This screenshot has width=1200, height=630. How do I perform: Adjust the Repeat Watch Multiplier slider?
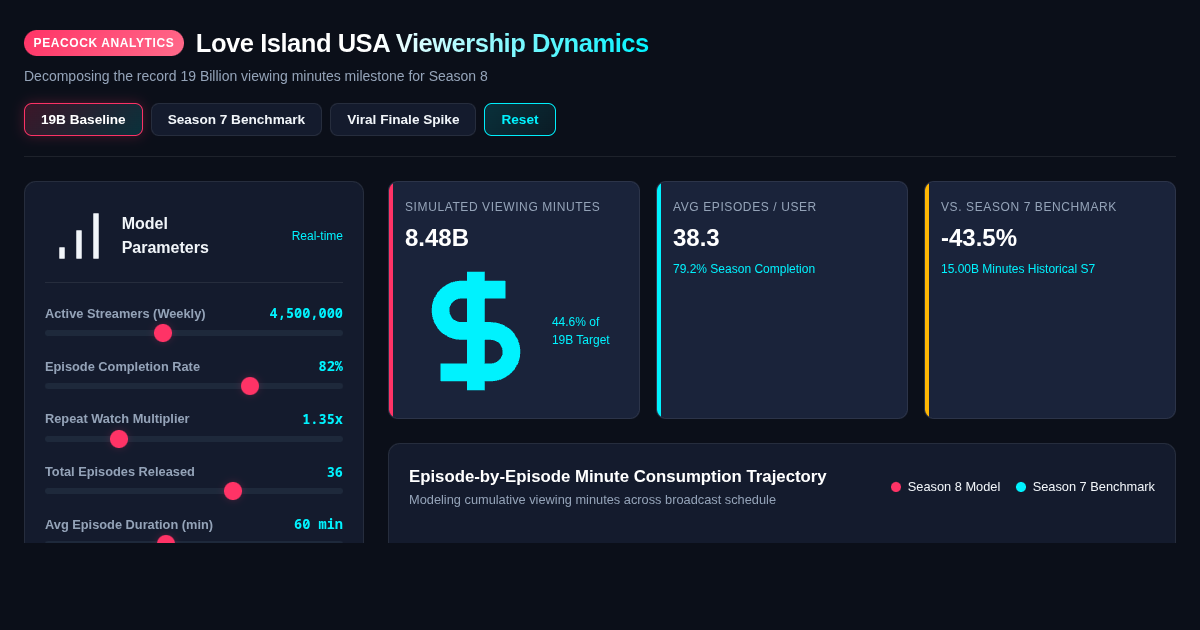(194, 439)
